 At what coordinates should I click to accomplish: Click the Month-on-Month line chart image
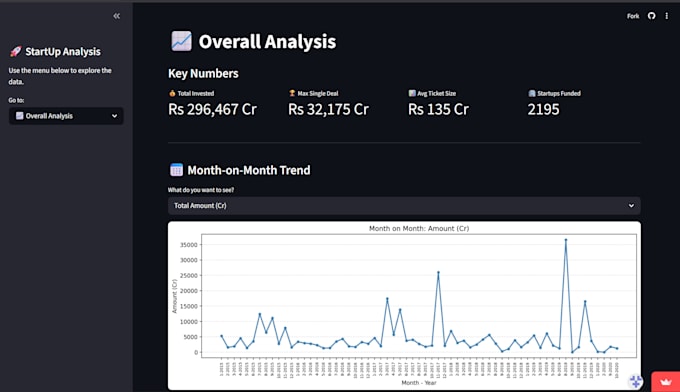pyautogui.click(x=404, y=305)
